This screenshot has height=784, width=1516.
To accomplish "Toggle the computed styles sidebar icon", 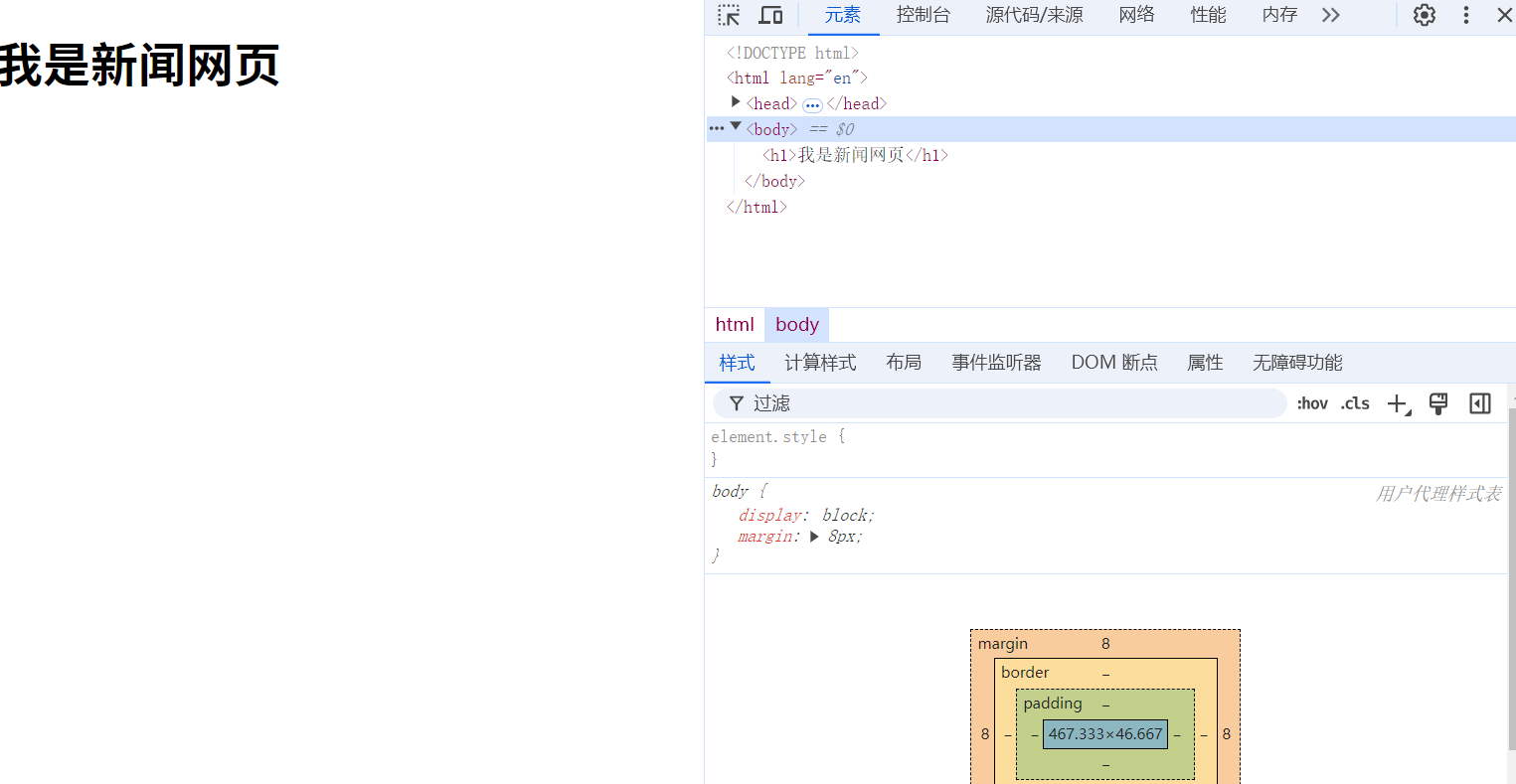I will click(x=1479, y=403).
